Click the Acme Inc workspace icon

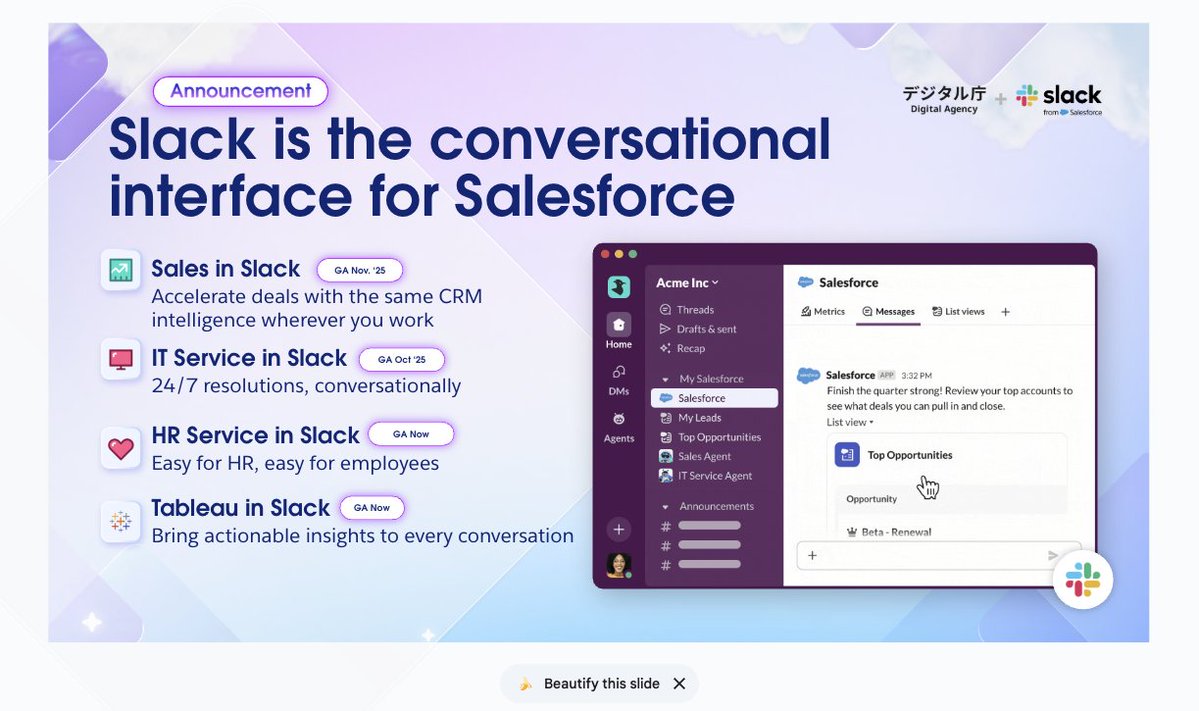[x=618, y=286]
